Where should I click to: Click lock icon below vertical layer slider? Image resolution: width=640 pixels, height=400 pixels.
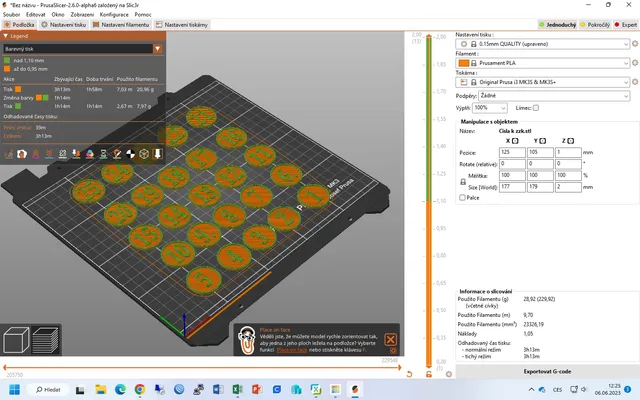[429, 374]
